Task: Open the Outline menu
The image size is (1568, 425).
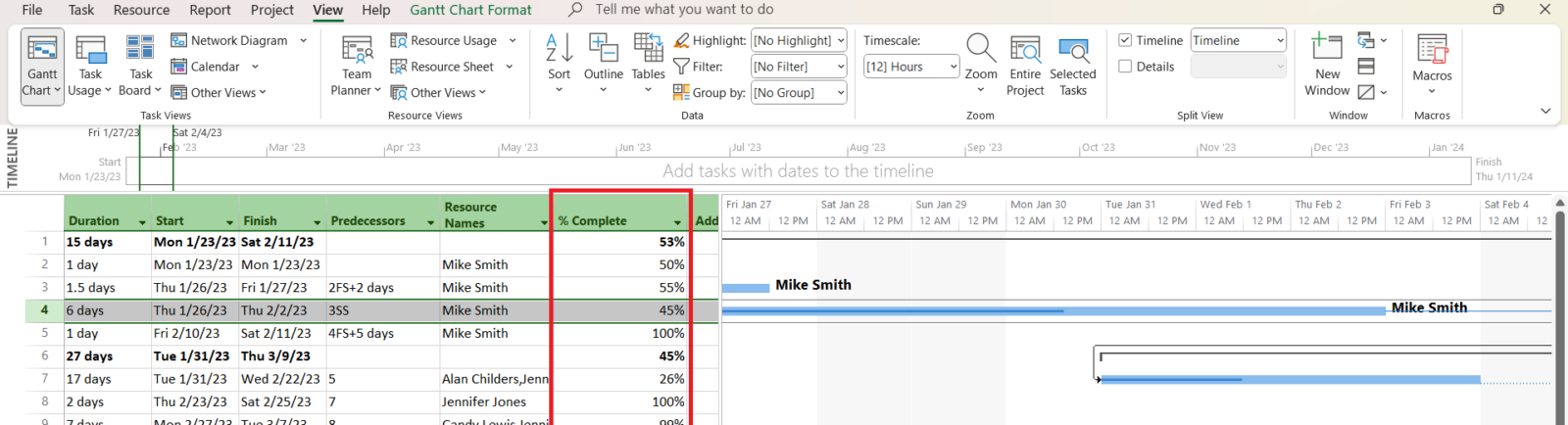Action: click(x=604, y=64)
